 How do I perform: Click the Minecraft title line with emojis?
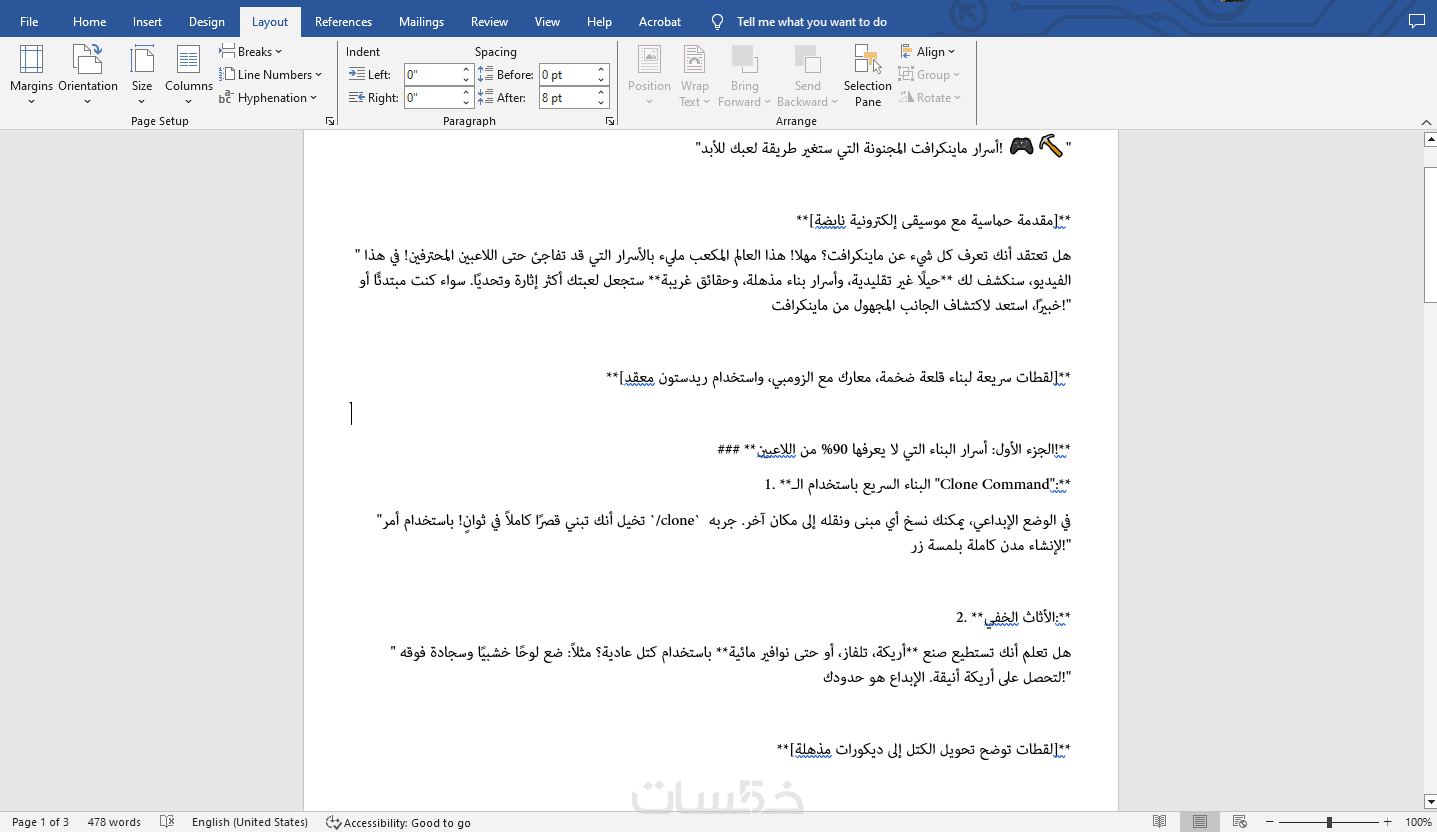tap(883, 148)
